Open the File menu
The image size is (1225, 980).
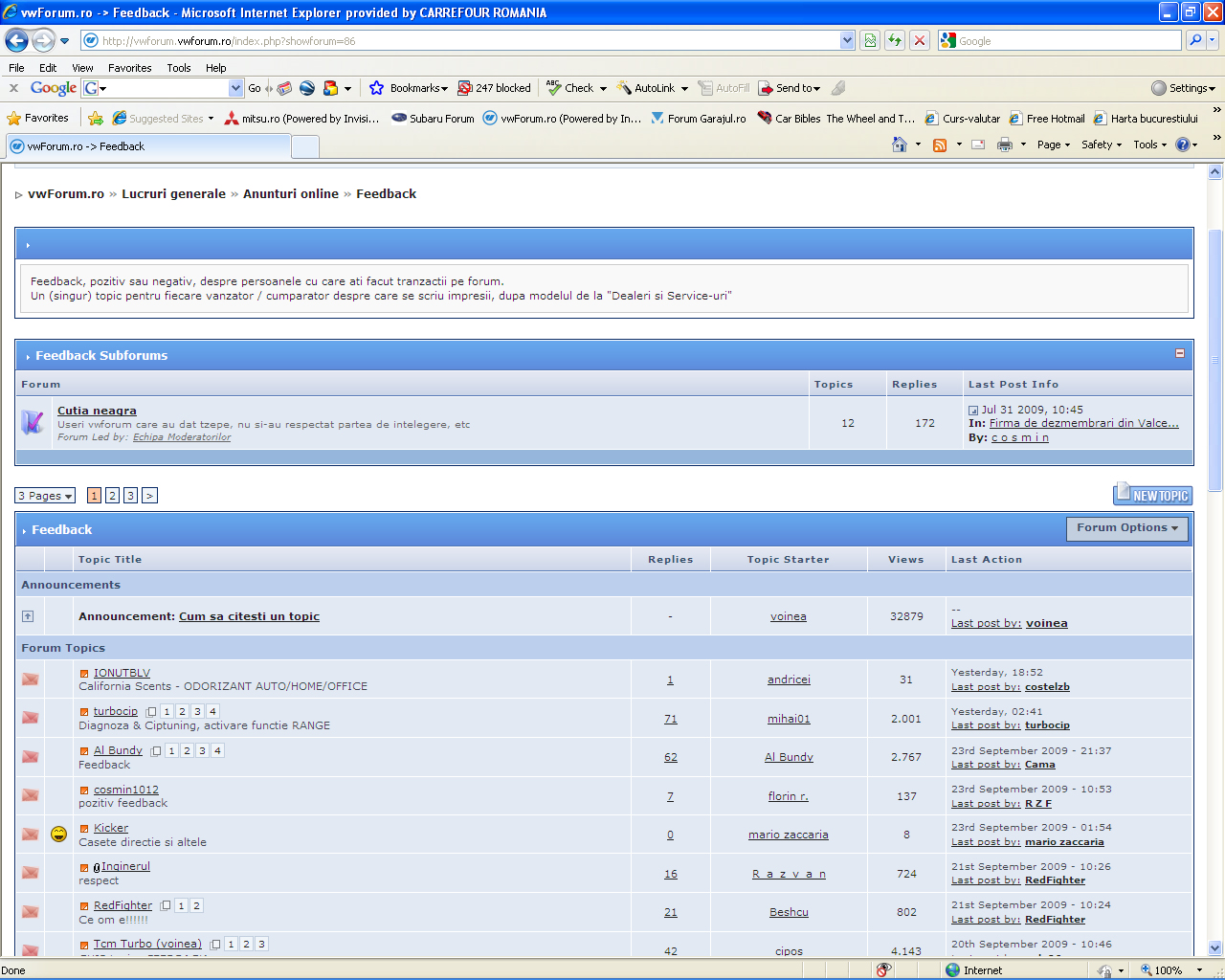(x=16, y=68)
